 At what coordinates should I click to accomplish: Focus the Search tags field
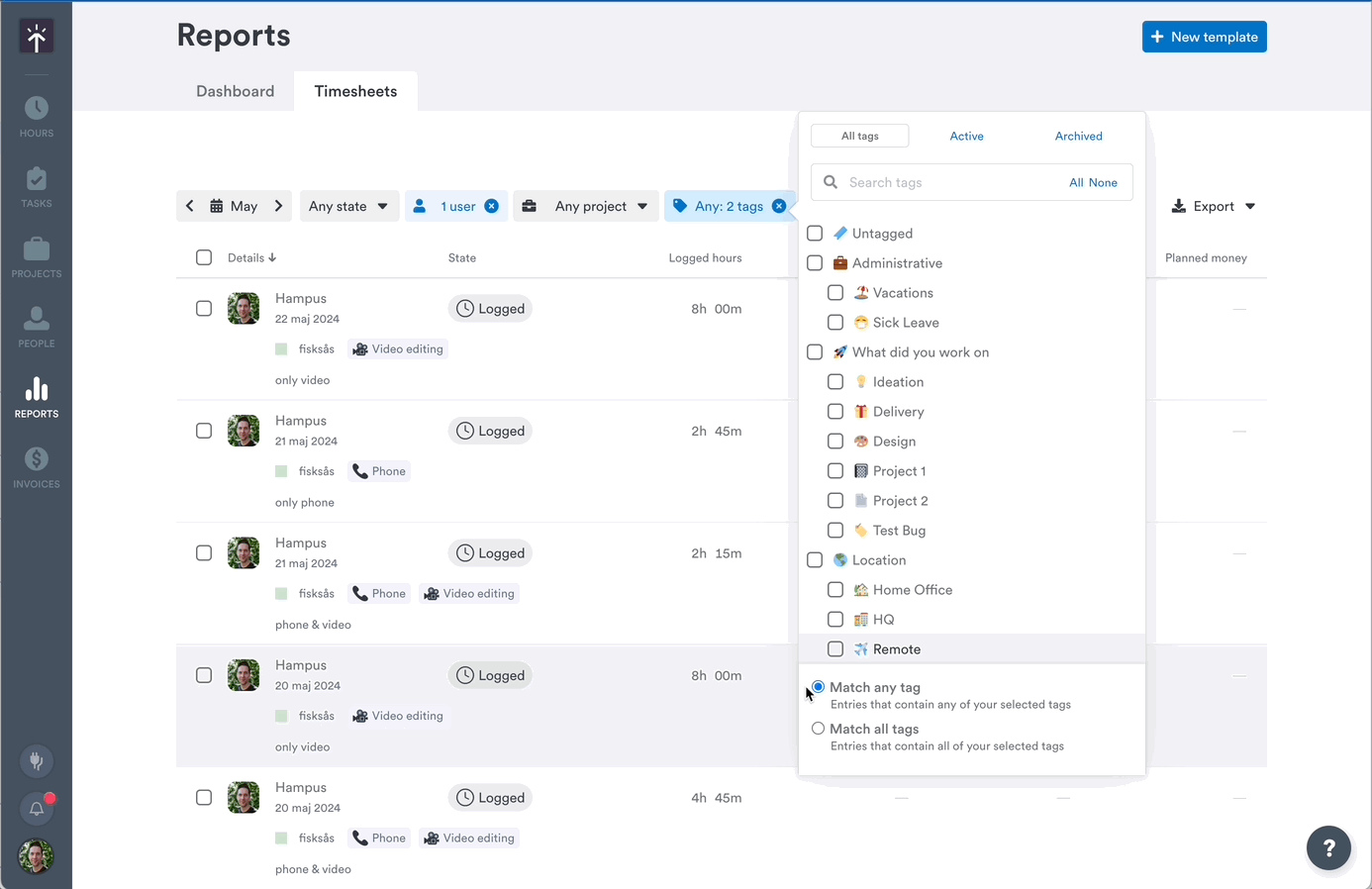(940, 183)
